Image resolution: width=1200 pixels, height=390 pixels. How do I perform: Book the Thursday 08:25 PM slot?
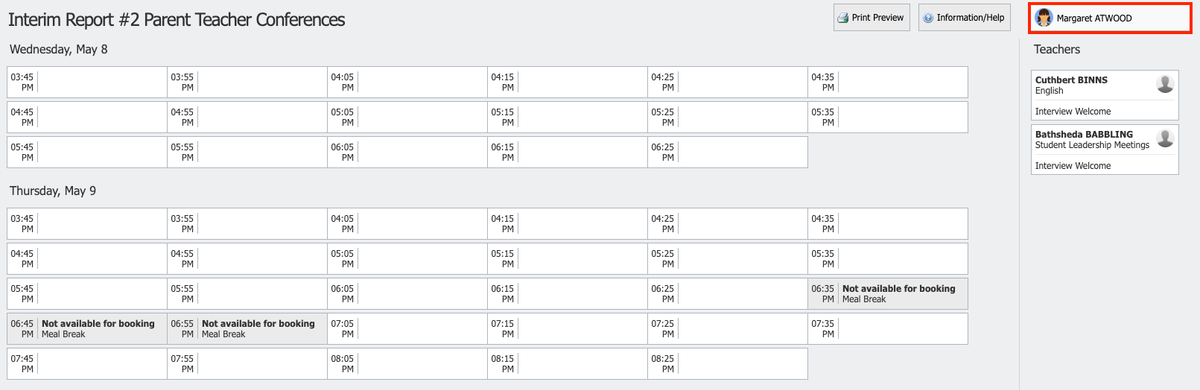click(727, 363)
